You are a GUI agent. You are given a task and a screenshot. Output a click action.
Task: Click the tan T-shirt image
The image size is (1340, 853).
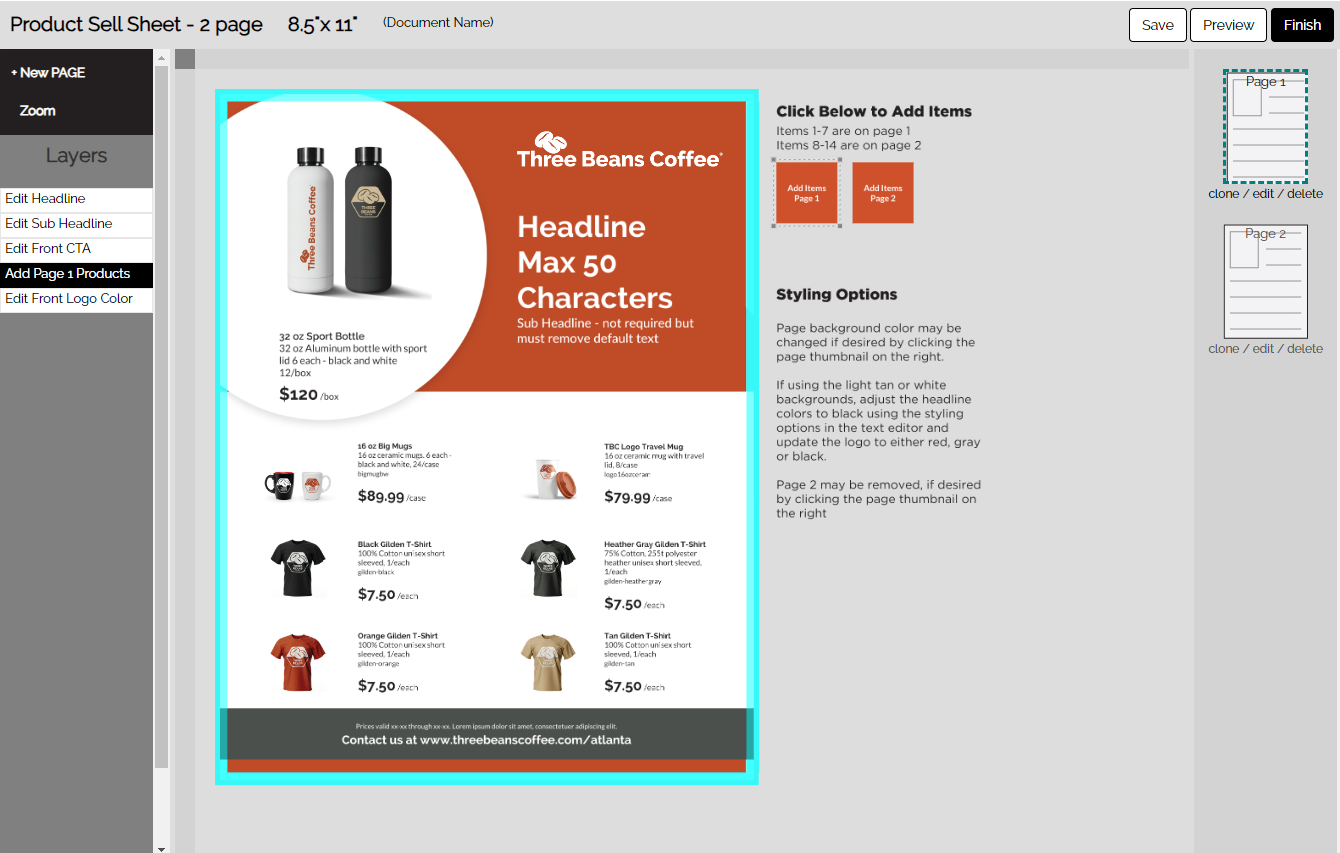point(548,662)
